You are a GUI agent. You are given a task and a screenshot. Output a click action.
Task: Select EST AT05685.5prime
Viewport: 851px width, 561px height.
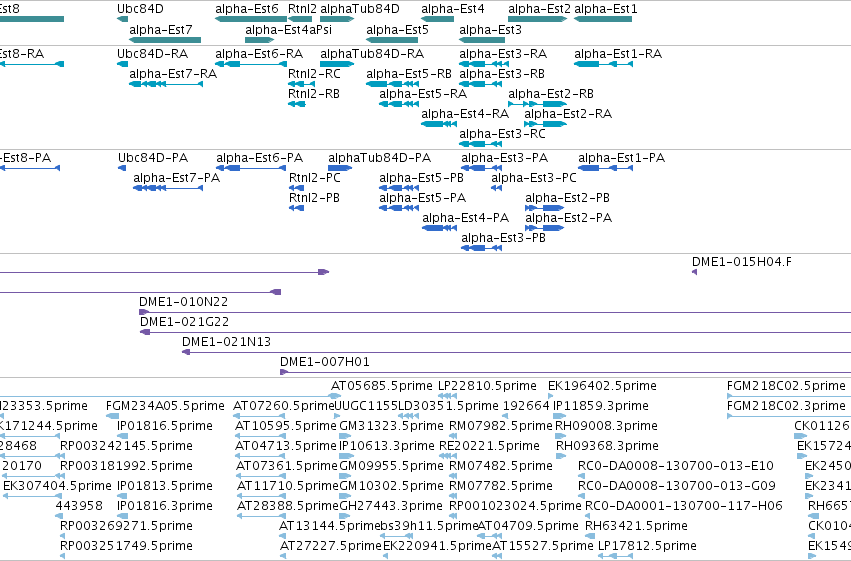382,386
